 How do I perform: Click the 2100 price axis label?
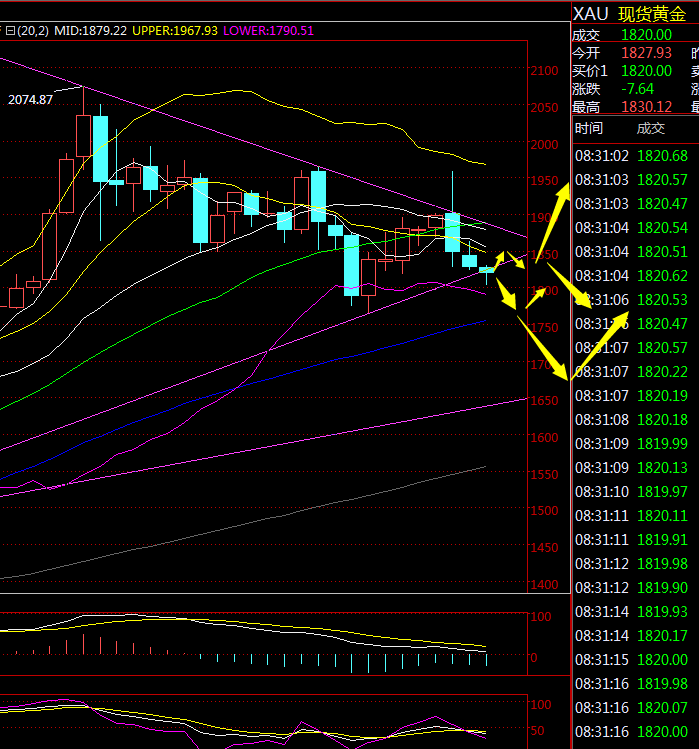[x=545, y=70]
